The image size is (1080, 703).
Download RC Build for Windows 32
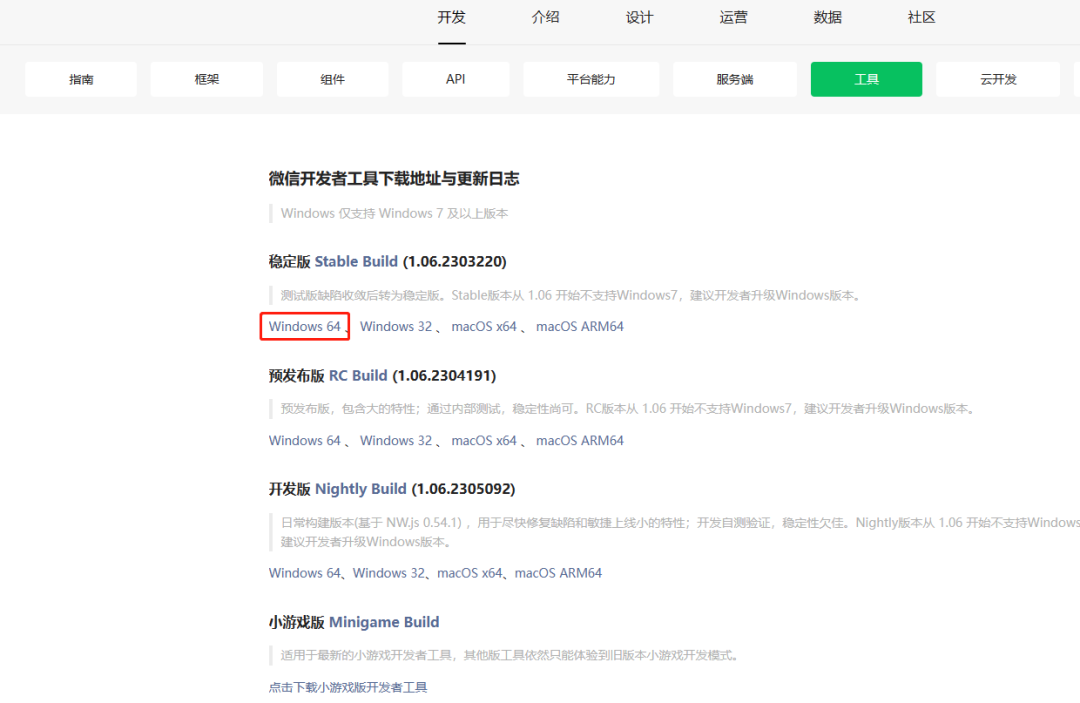[396, 441]
